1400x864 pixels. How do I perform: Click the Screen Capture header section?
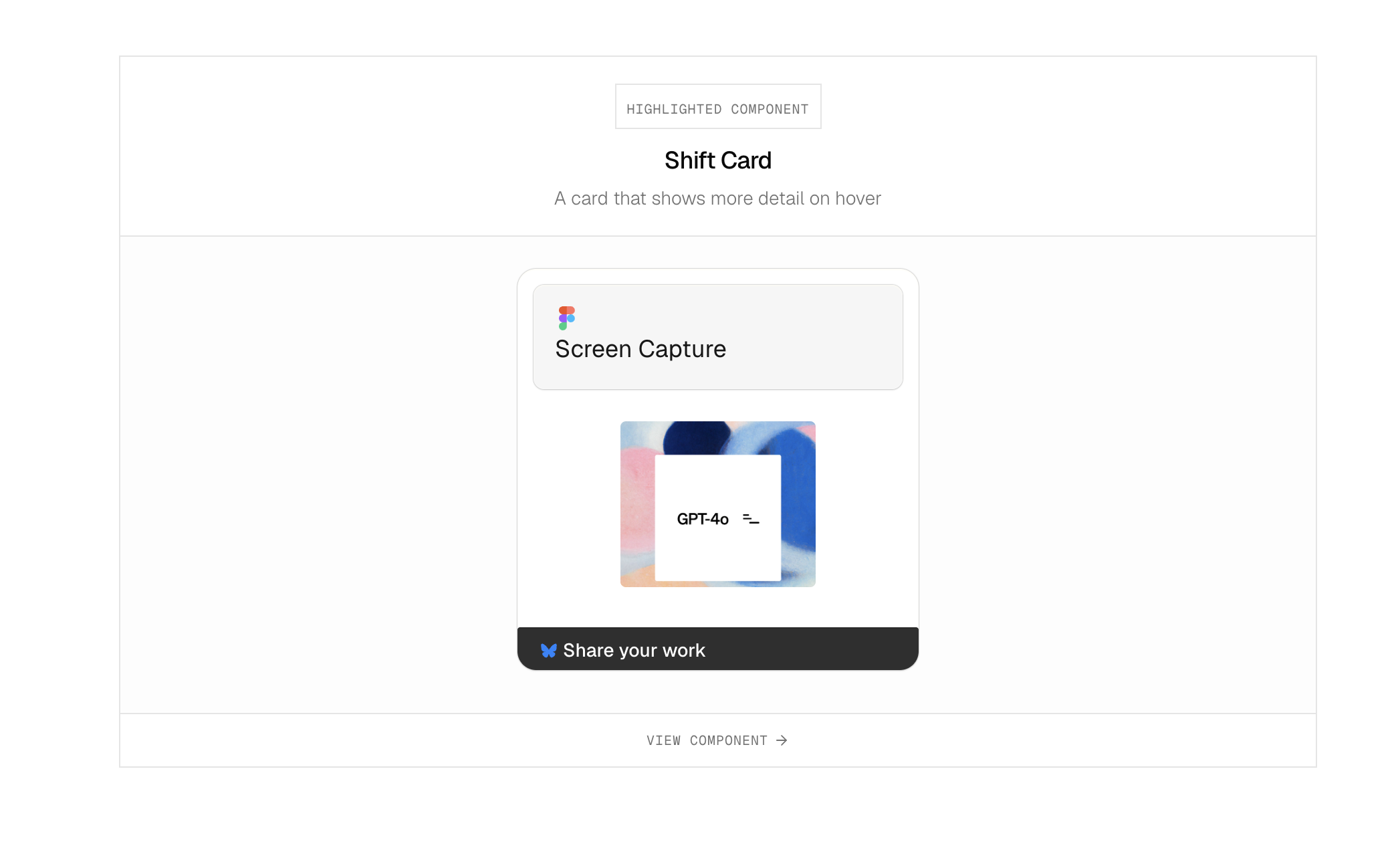tap(717, 336)
